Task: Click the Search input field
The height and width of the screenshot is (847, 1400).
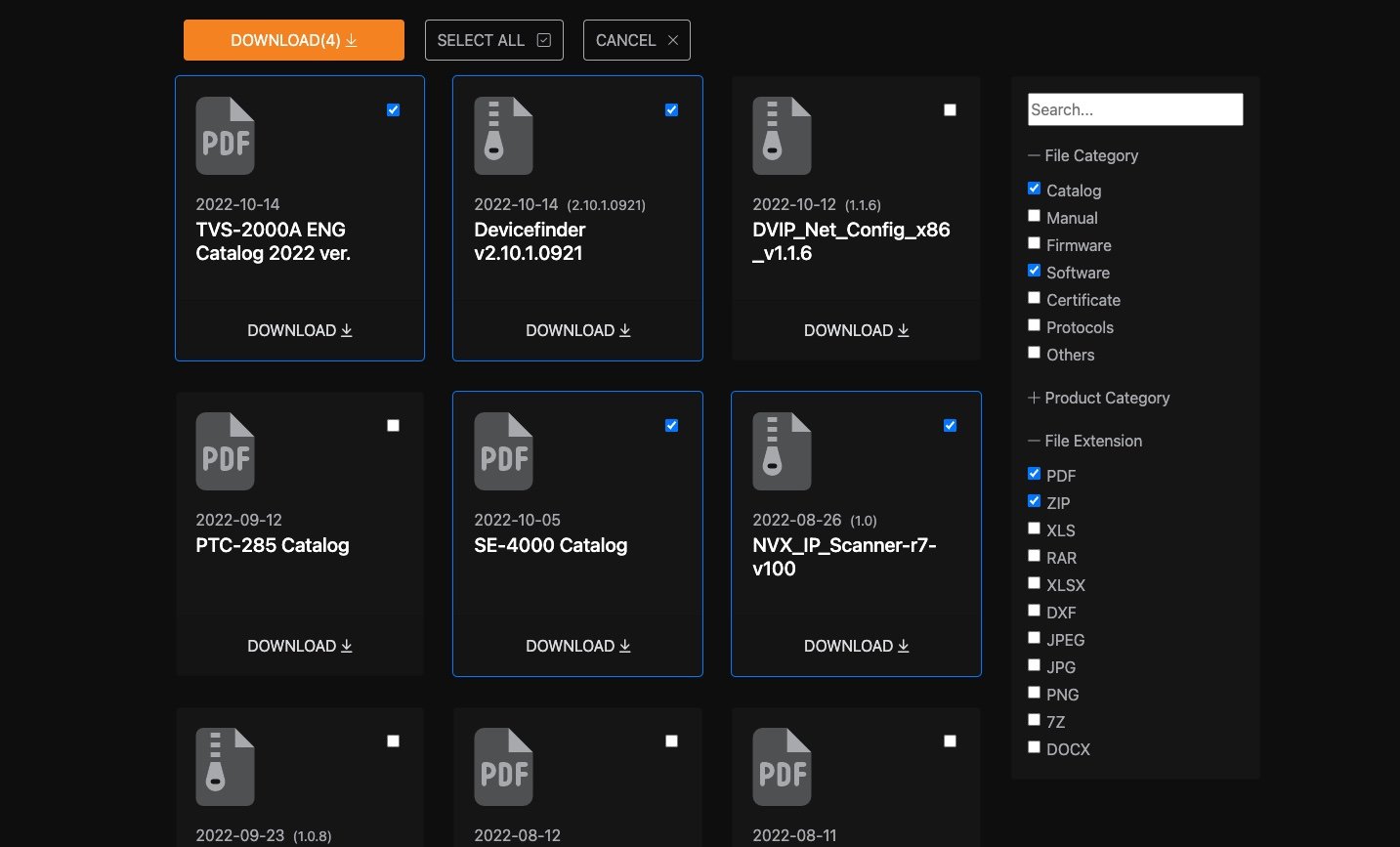Action: click(1134, 109)
